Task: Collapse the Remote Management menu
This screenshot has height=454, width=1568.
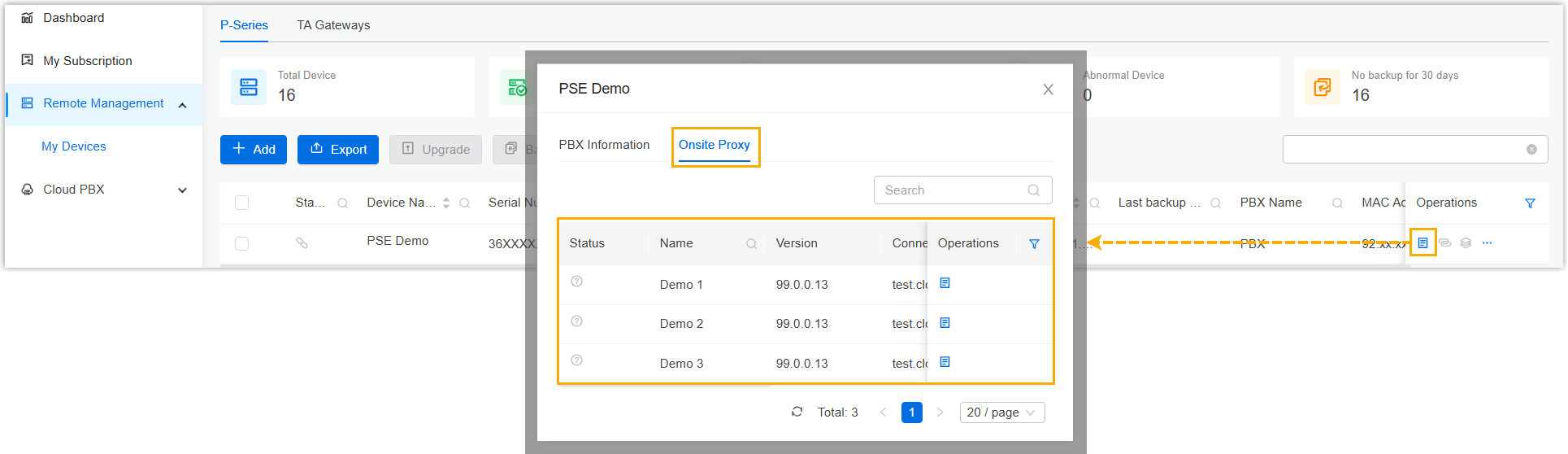Action: 182,105
